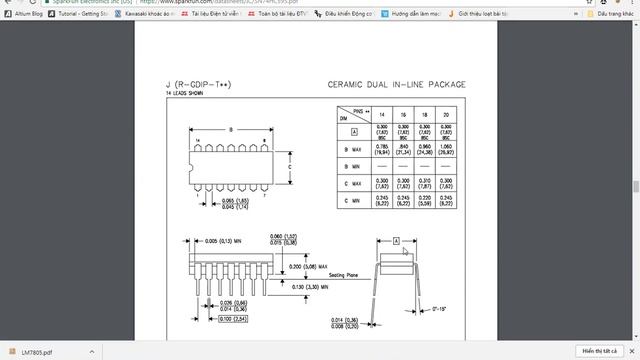Click the Seating Plane label
The width and height of the screenshot is (640, 360).
point(343,276)
